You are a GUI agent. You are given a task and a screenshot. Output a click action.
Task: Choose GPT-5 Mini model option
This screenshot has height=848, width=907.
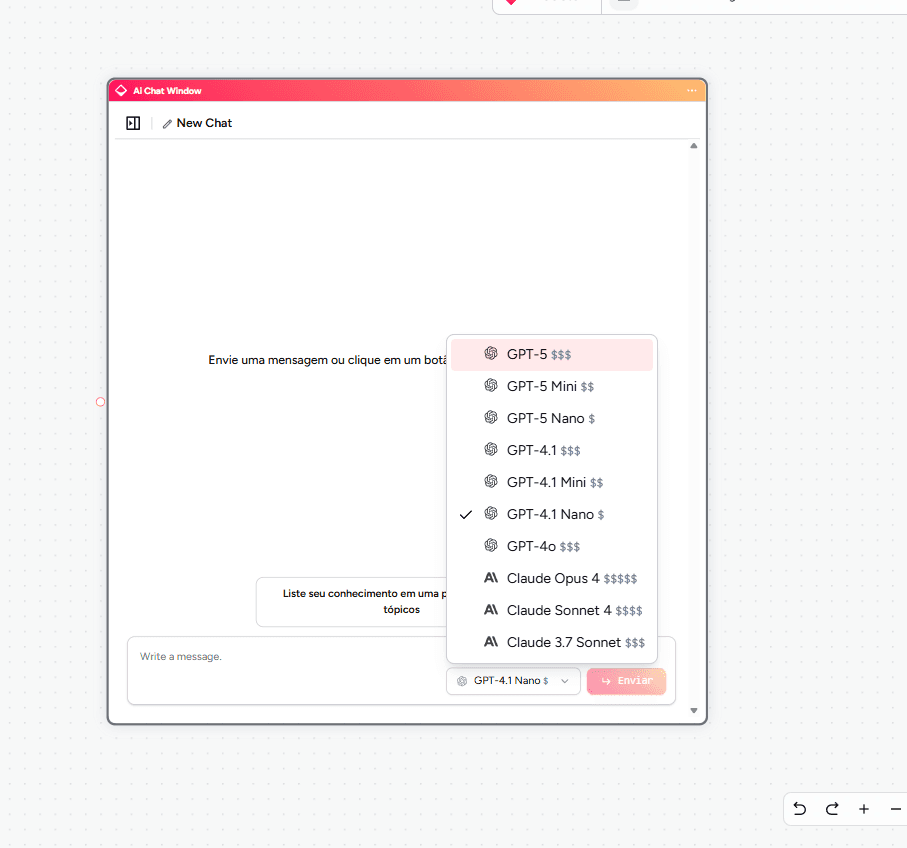tap(551, 386)
